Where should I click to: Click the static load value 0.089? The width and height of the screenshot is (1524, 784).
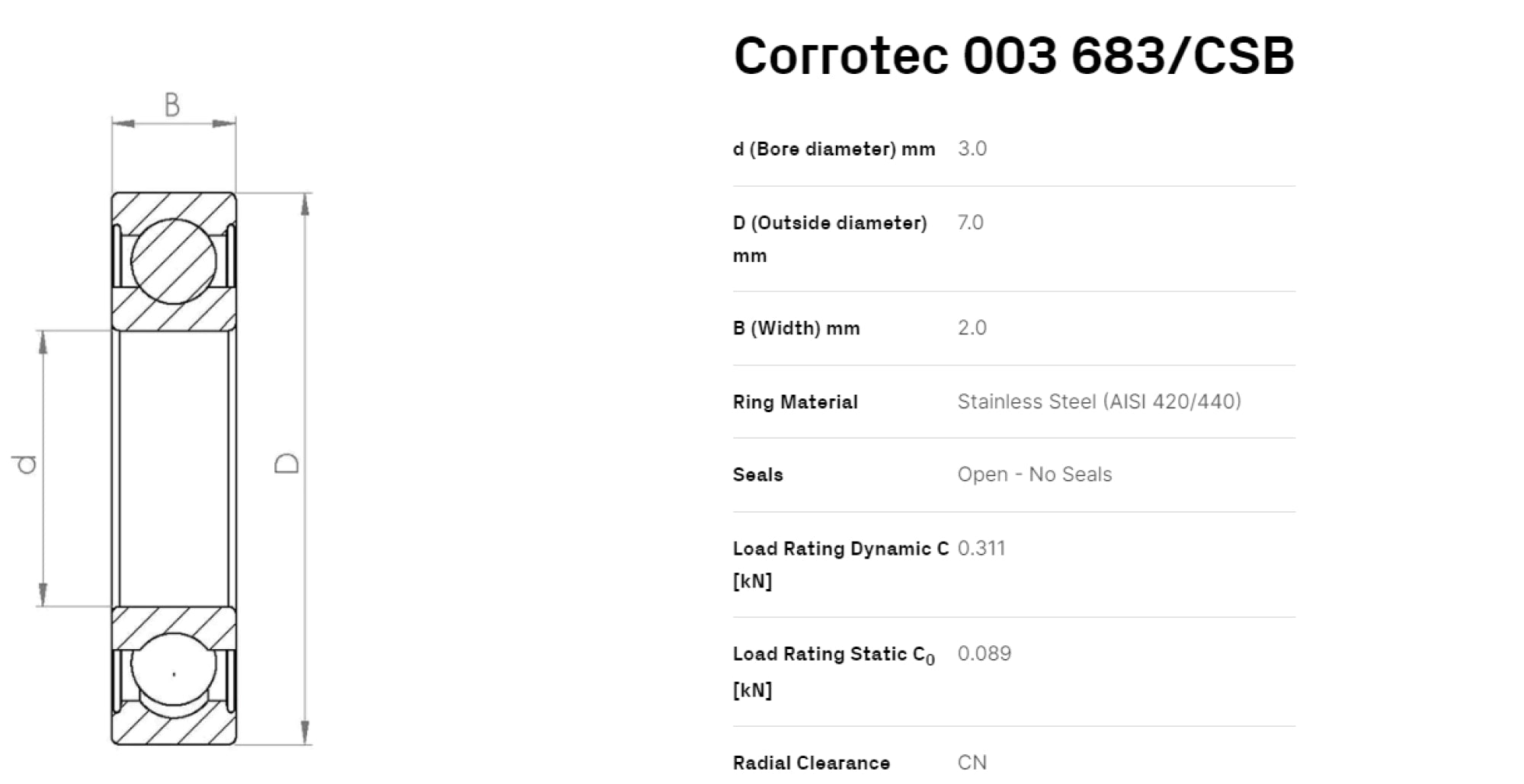[x=984, y=654]
